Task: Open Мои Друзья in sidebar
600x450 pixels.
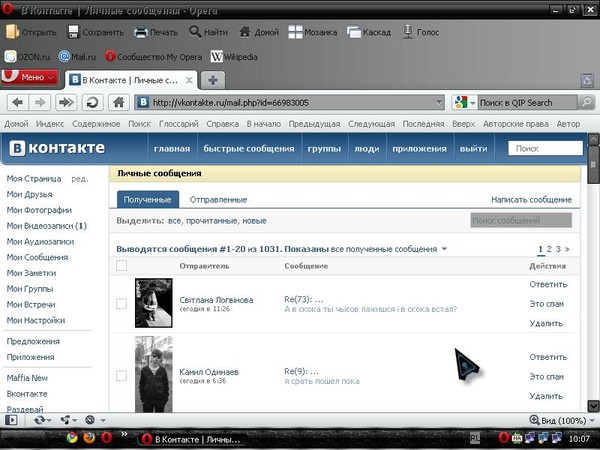Action: pos(29,194)
